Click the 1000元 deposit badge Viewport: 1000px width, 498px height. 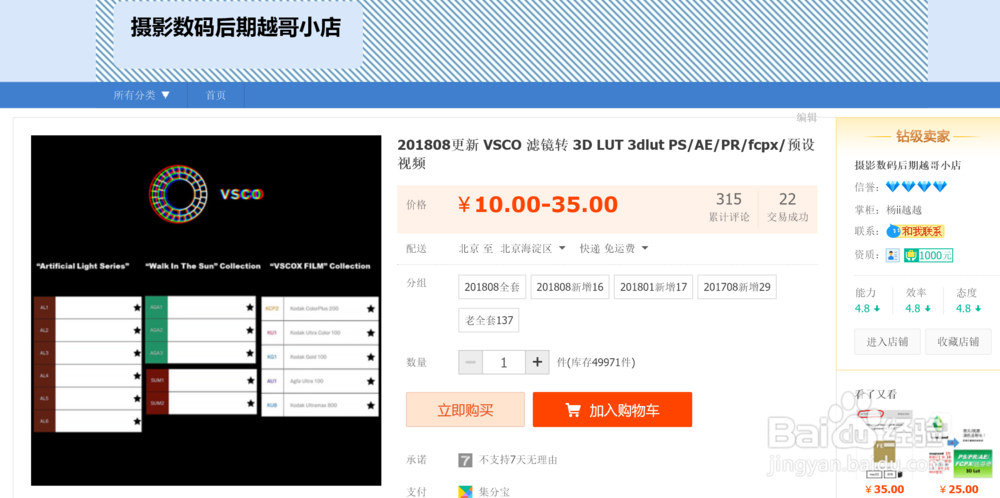point(929,255)
